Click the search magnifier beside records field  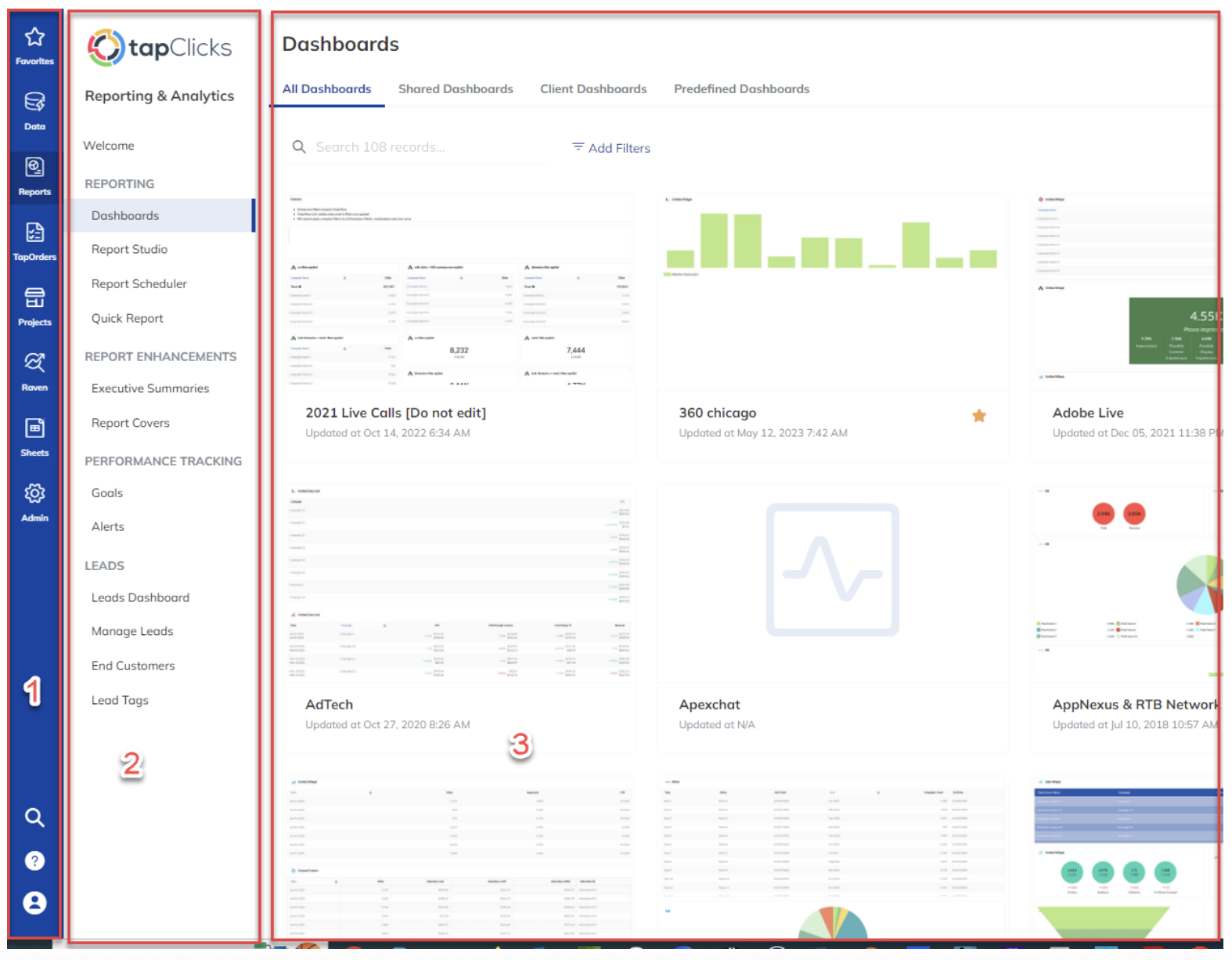pyautogui.click(x=299, y=146)
